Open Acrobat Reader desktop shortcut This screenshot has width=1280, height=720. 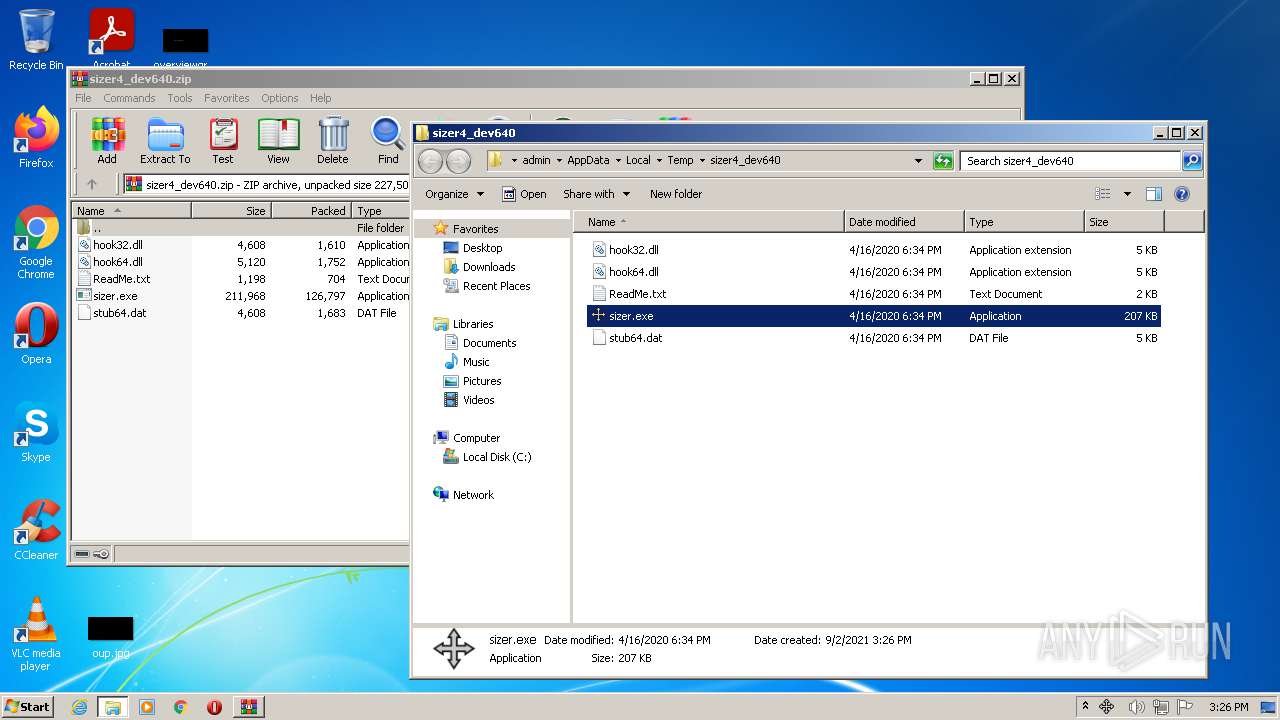[112, 38]
